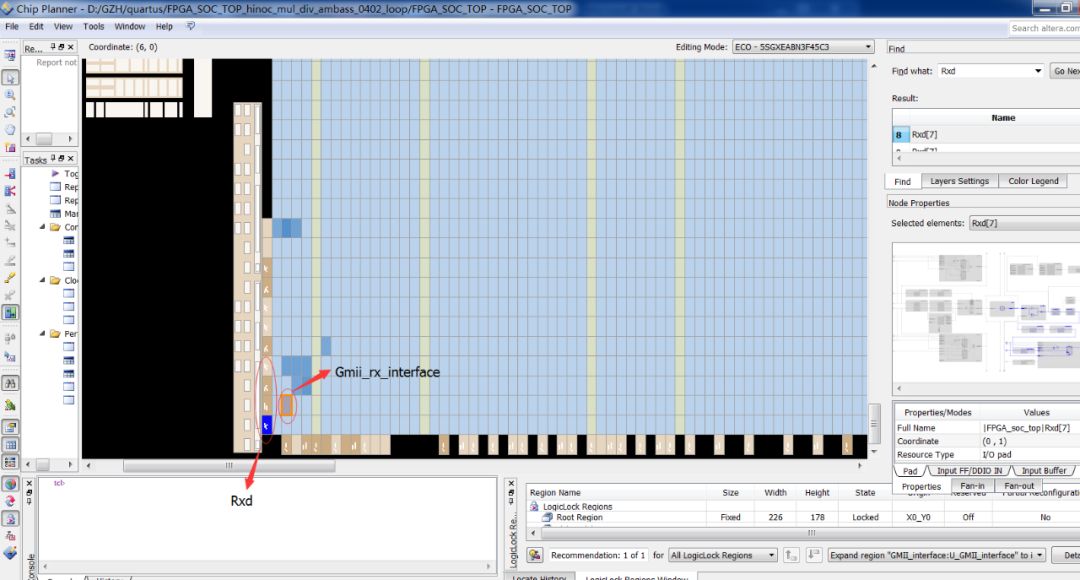This screenshot has height=580, width=1080.
Task: Switch to the Fan-out tab
Action: pos(1019,486)
